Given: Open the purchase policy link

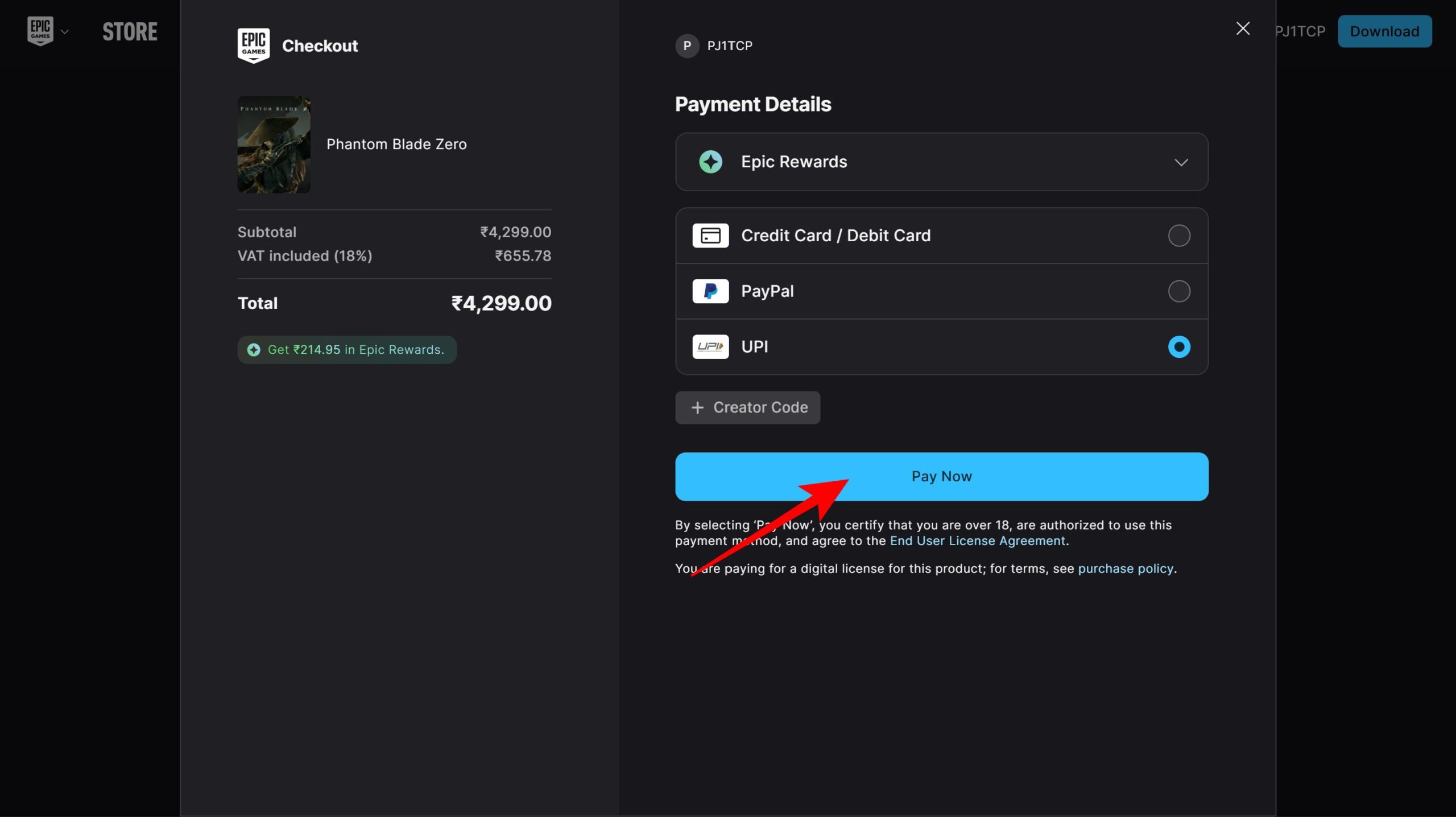Looking at the screenshot, I should 1126,569.
